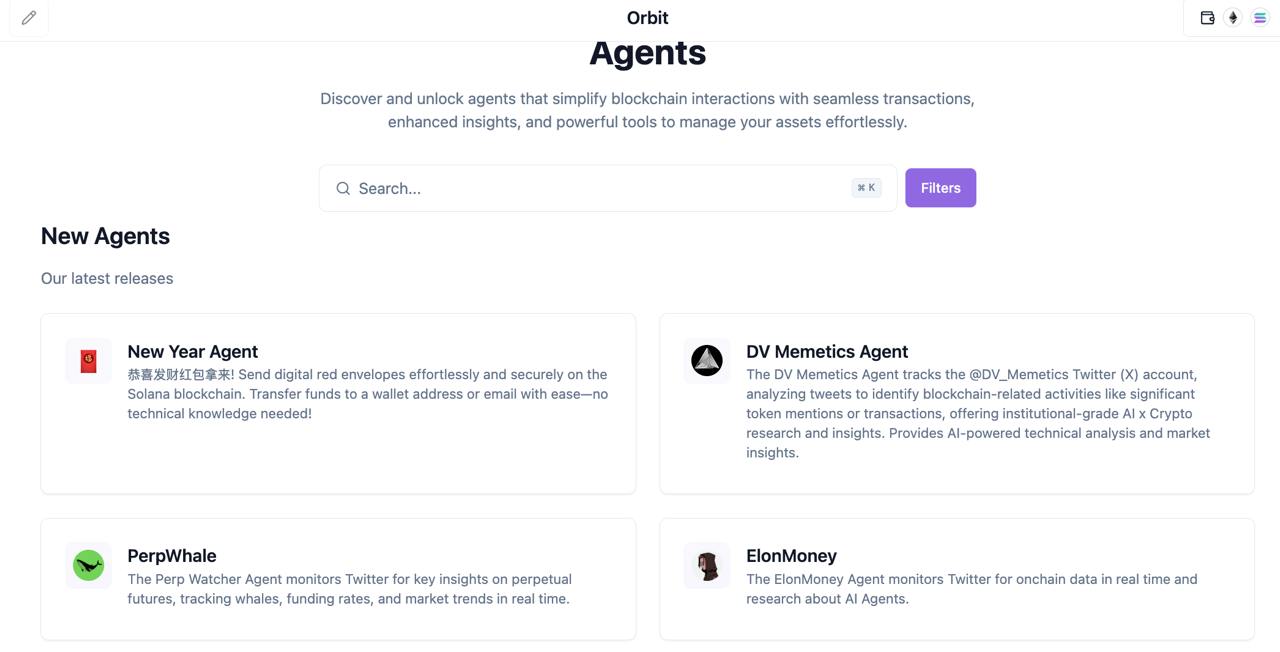Select the Ethereum network icon
The image size is (1280, 652).
click(1233, 18)
